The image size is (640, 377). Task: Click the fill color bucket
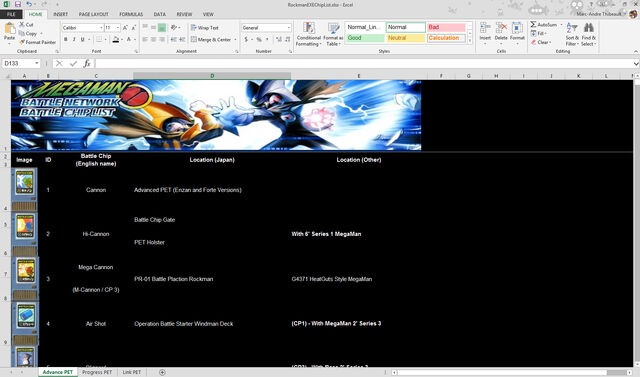coord(116,40)
